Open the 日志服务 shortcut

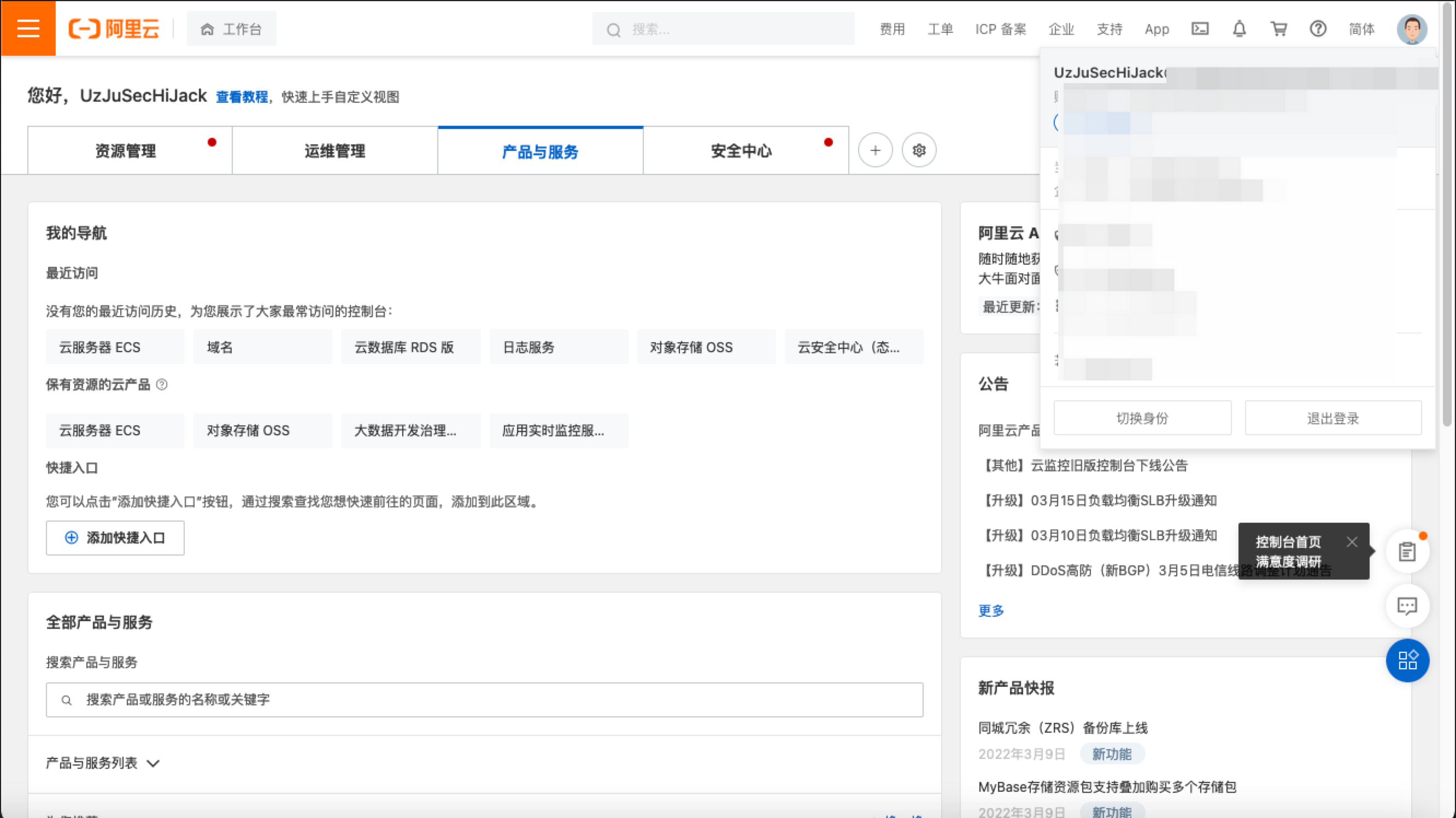(559, 347)
